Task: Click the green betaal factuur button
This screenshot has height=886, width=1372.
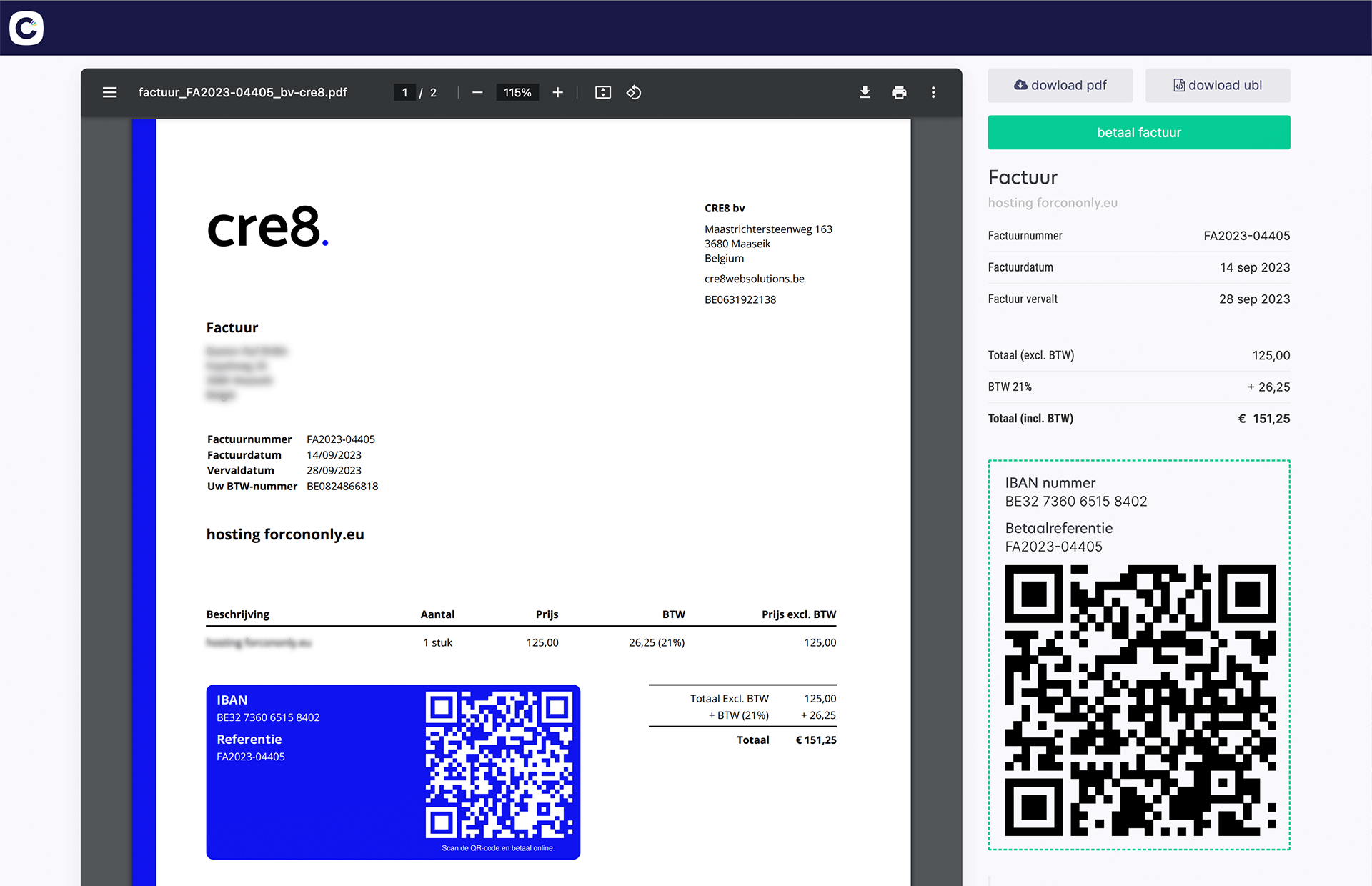Action: (x=1139, y=132)
